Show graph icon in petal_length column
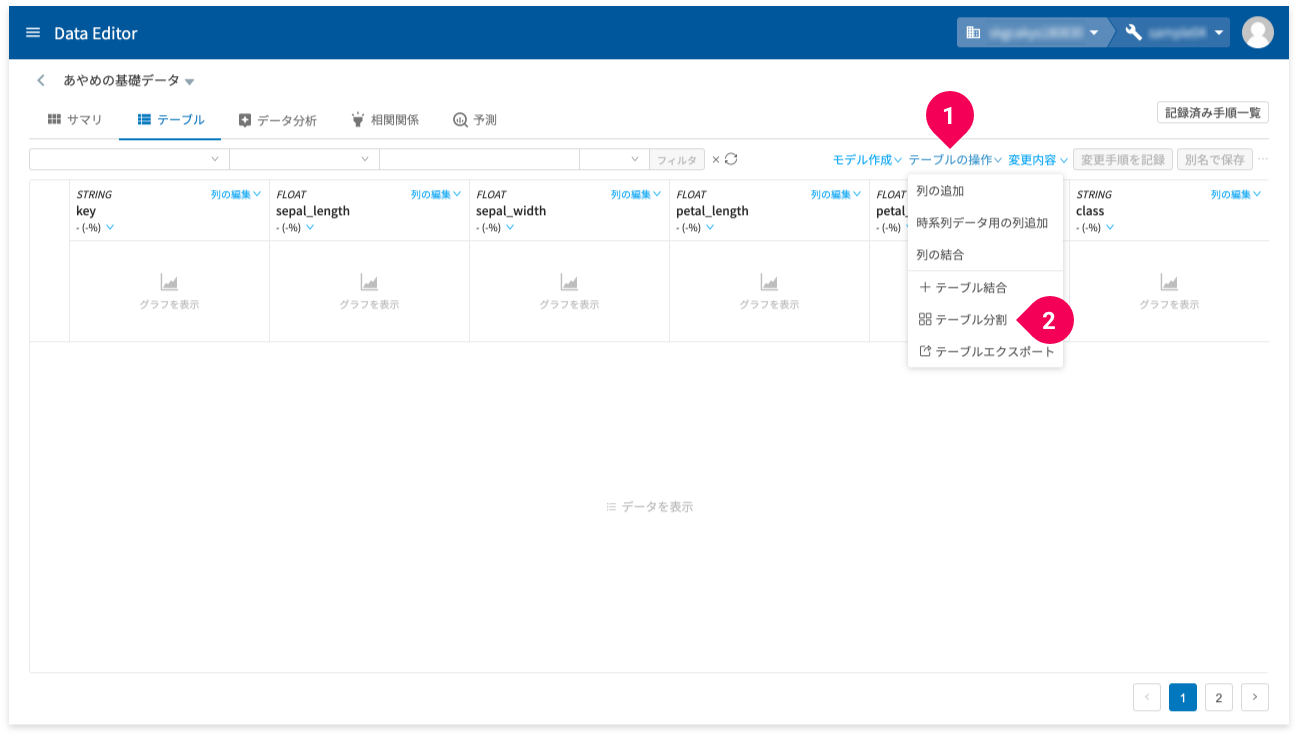 769,283
